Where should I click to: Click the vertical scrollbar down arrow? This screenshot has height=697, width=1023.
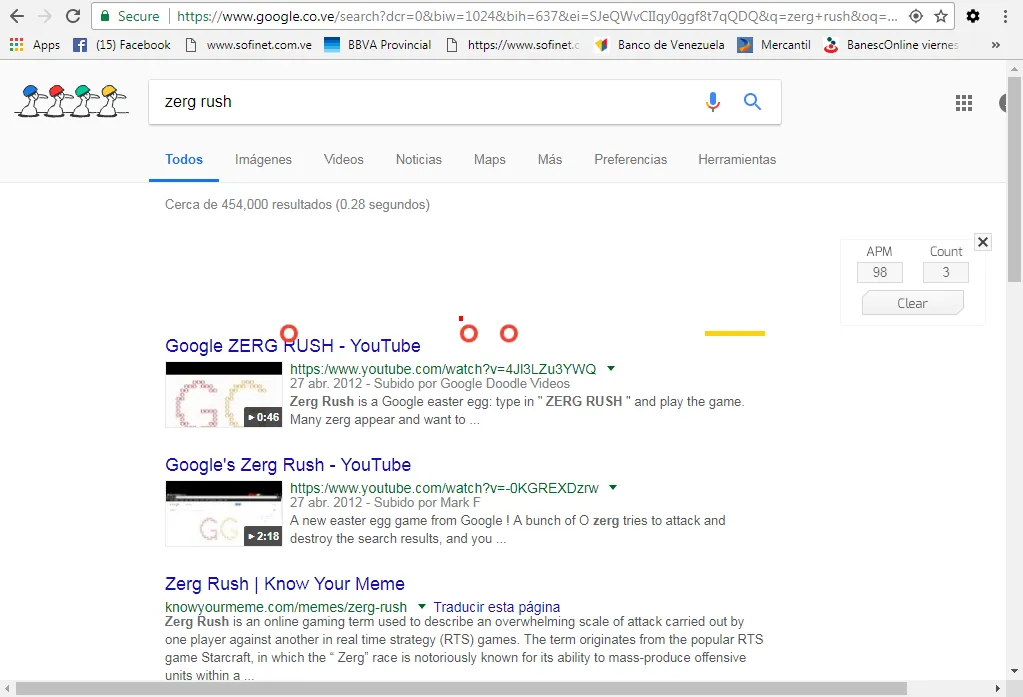point(1014,671)
